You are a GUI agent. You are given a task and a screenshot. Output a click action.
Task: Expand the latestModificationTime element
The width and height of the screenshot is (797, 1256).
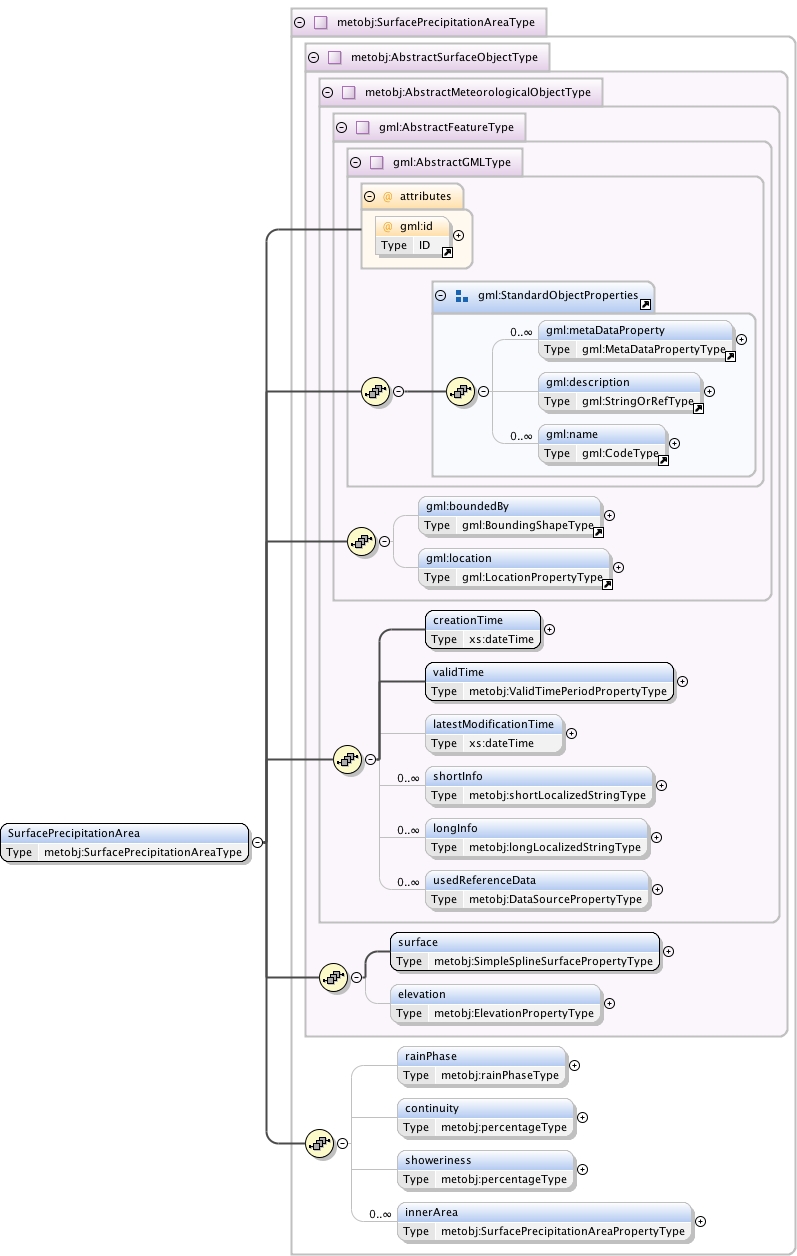click(571, 733)
